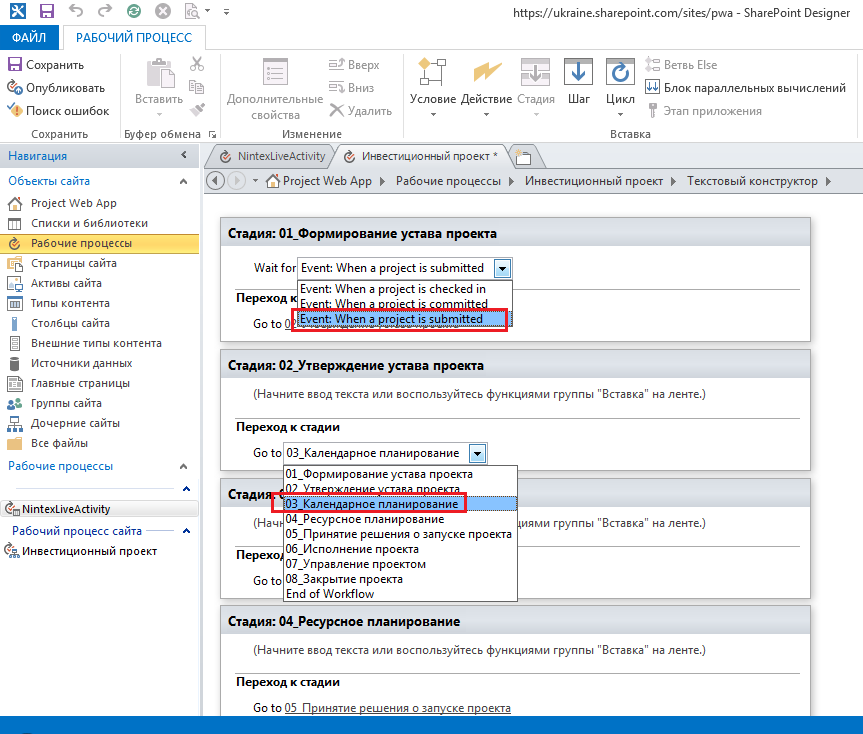Click the Вставить paste icon
Image resolution: width=863 pixels, height=734 pixels.
point(160,73)
